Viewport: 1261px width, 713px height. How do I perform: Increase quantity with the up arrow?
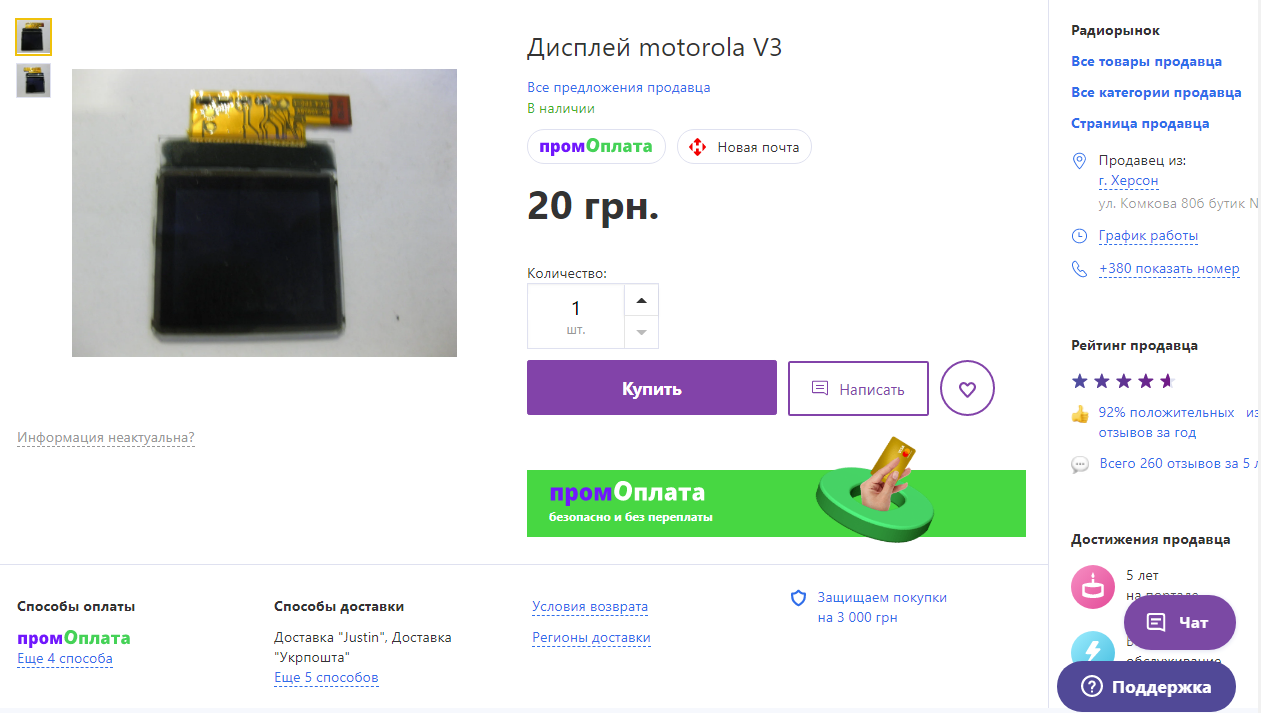pos(641,300)
